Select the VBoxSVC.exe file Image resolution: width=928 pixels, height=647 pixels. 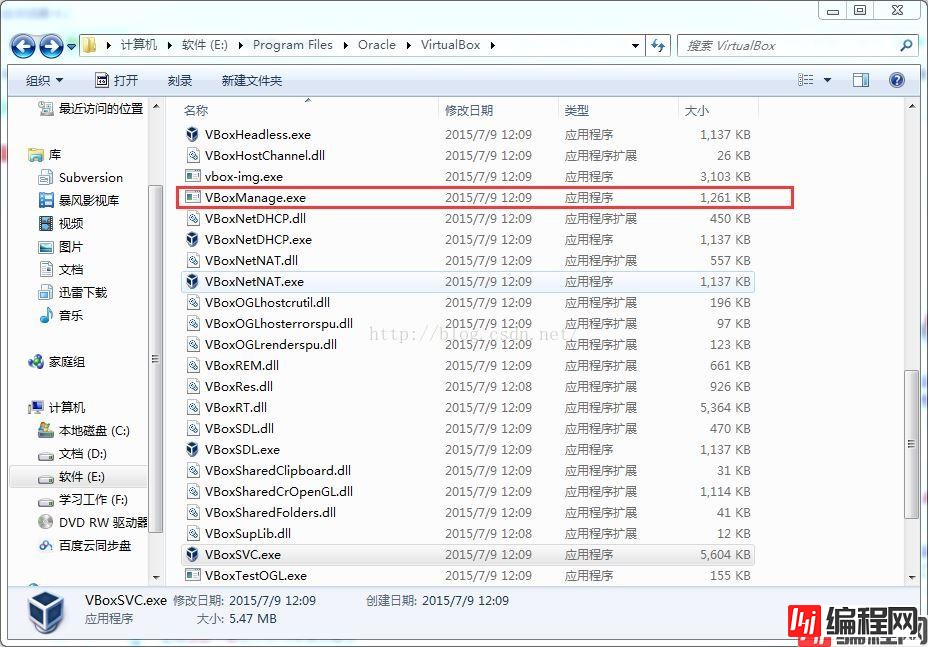243,554
